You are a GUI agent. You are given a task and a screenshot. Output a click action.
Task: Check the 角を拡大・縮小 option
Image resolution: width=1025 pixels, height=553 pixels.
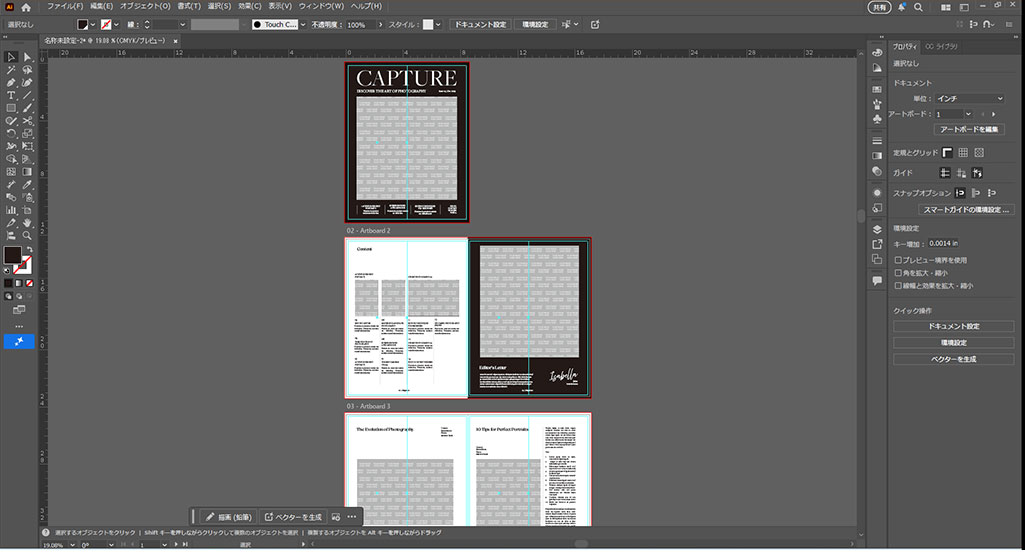898,273
